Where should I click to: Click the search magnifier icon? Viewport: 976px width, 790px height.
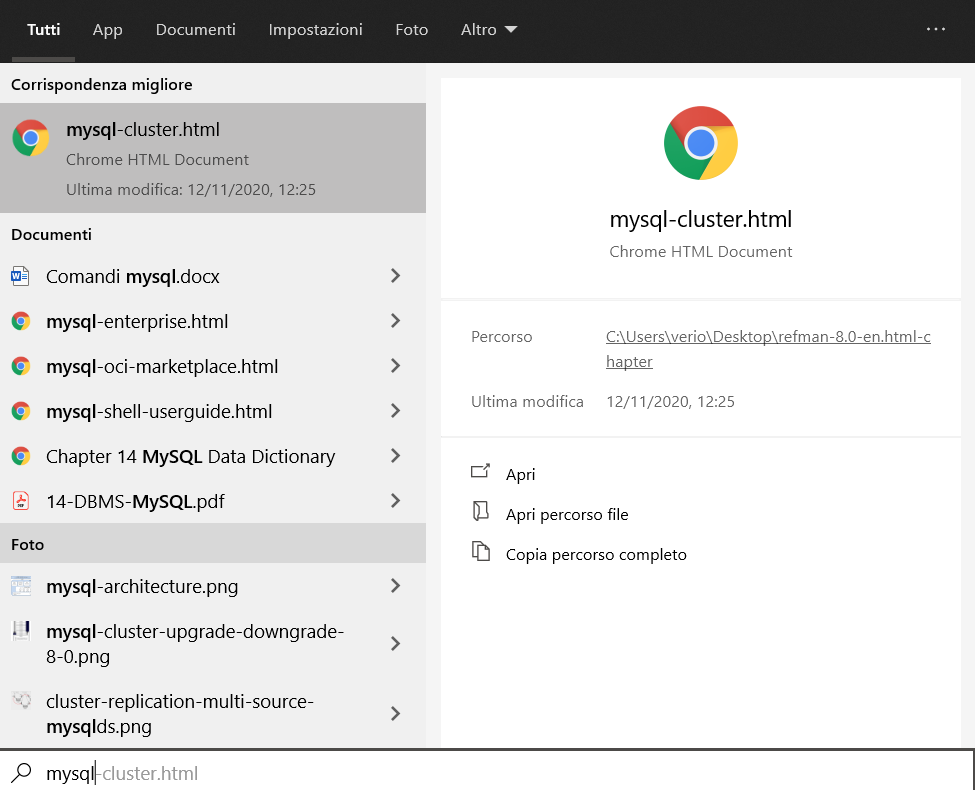[21, 773]
